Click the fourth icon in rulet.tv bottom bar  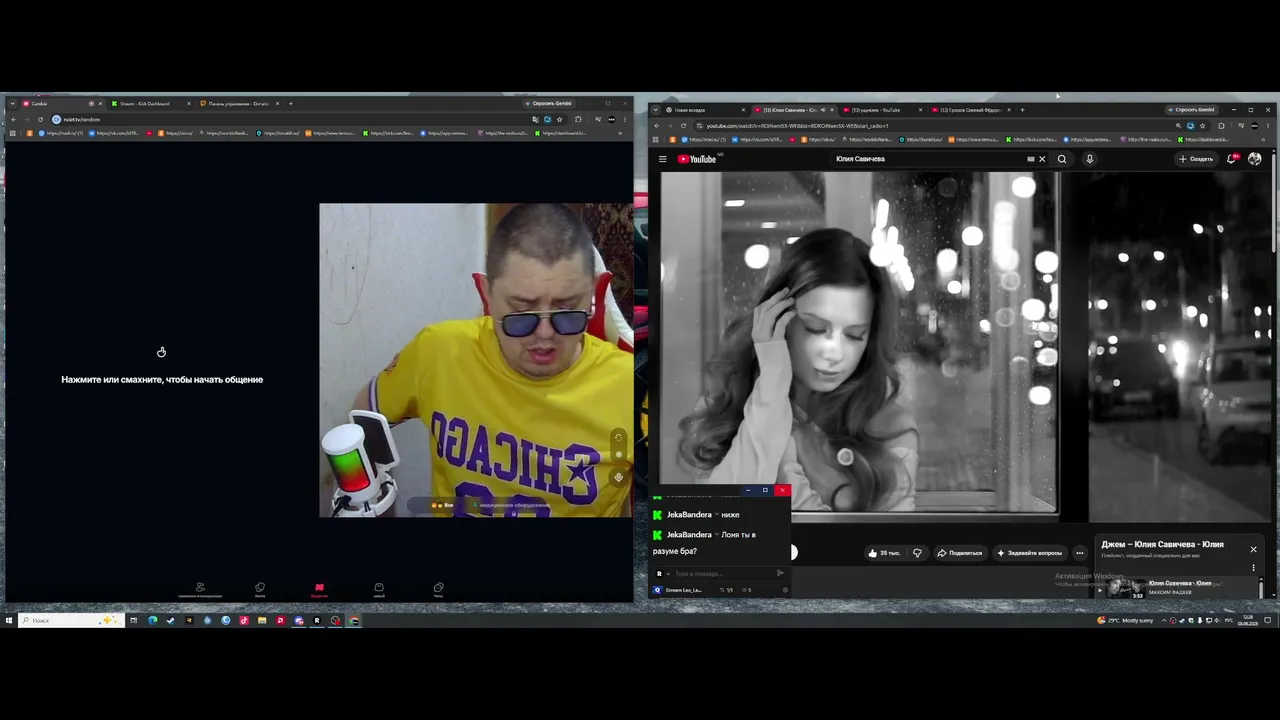click(379, 590)
